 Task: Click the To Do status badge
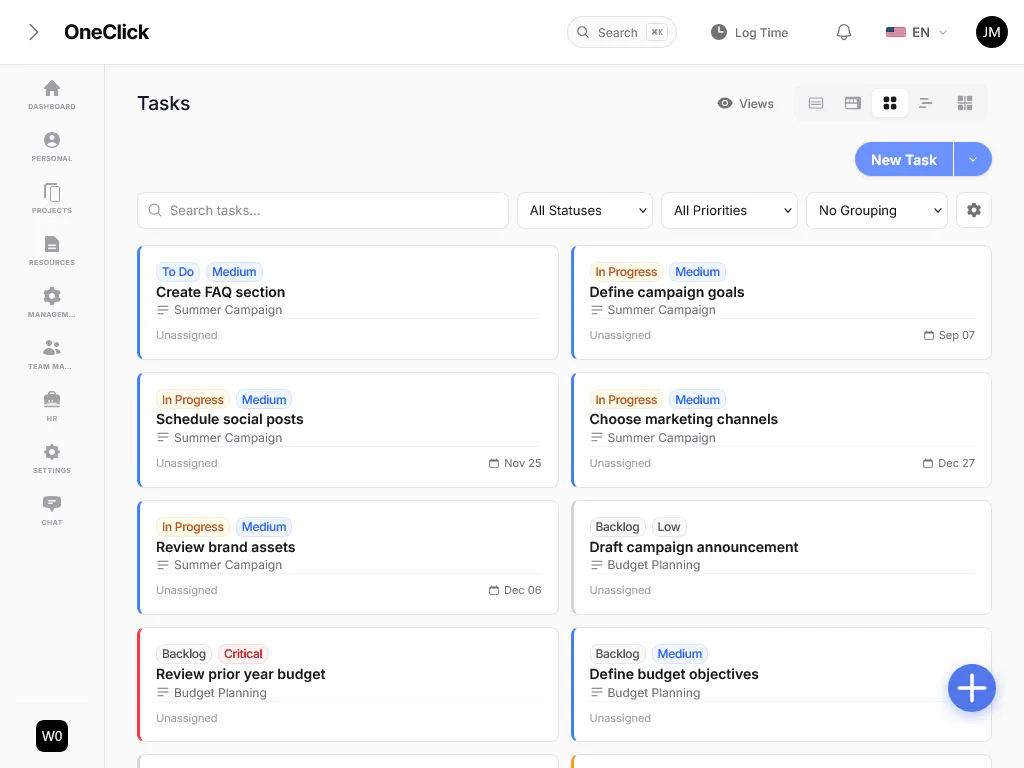click(x=178, y=272)
